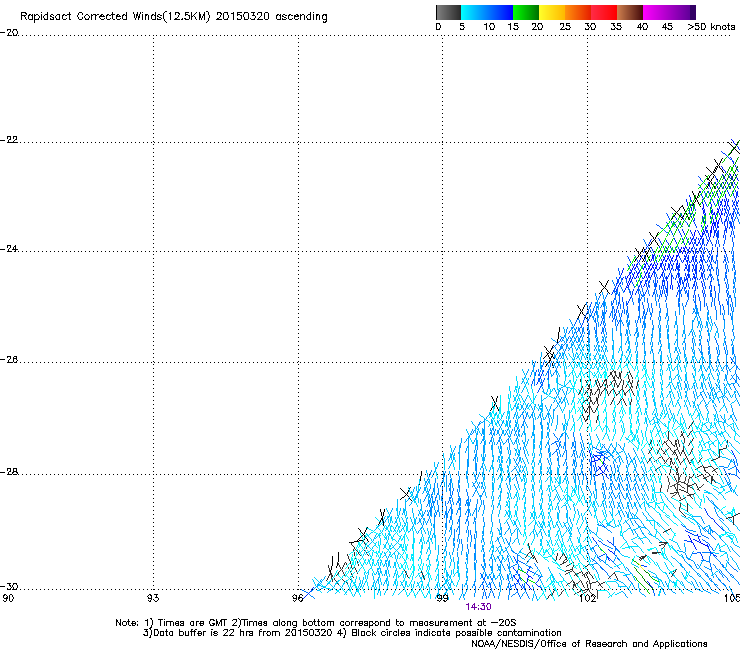This screenshot has width=740, height=650.
Task: Click the '96' longitude axis label
Action: pos(297,598)
